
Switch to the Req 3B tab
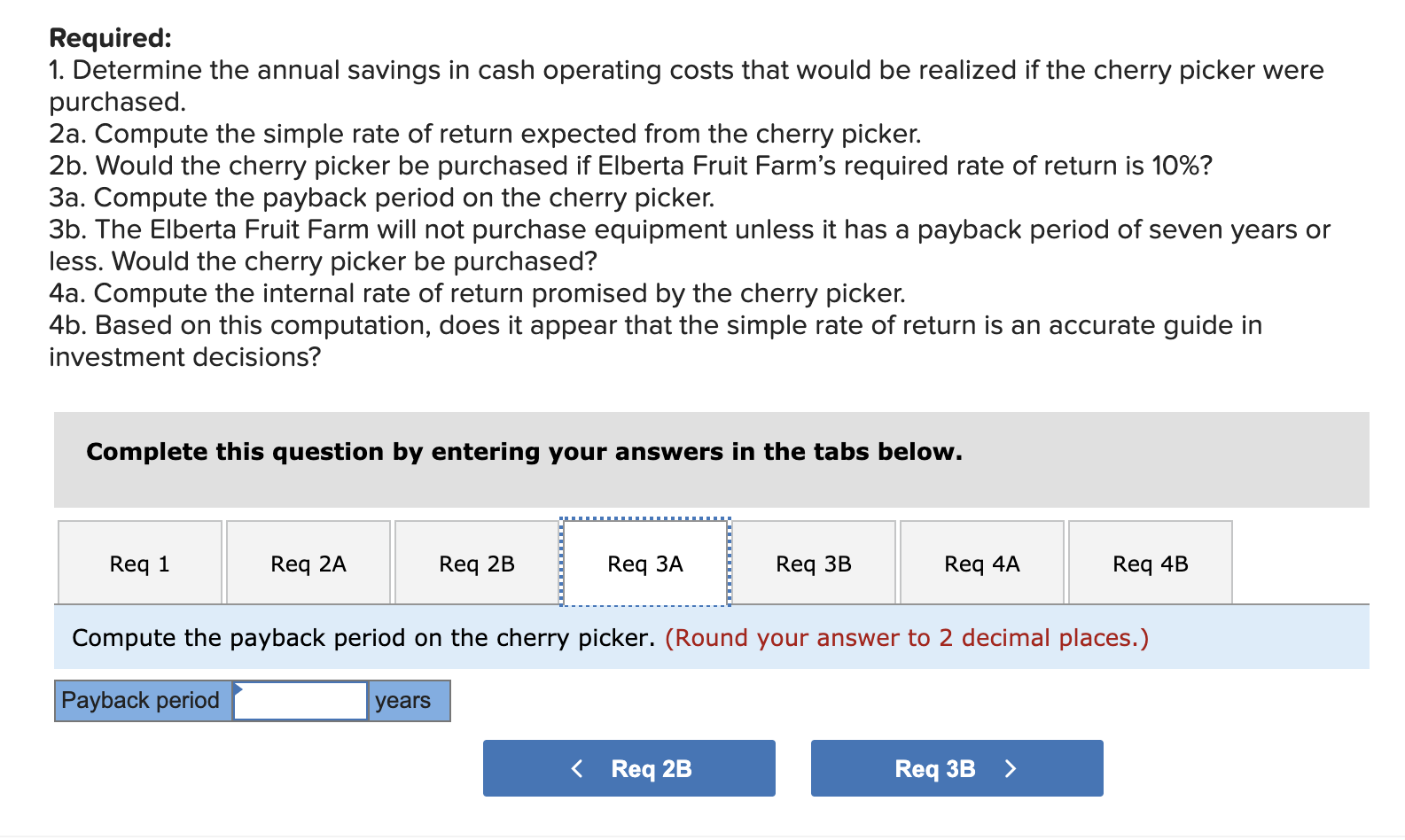pyautogui.click(x=813, y=563)
